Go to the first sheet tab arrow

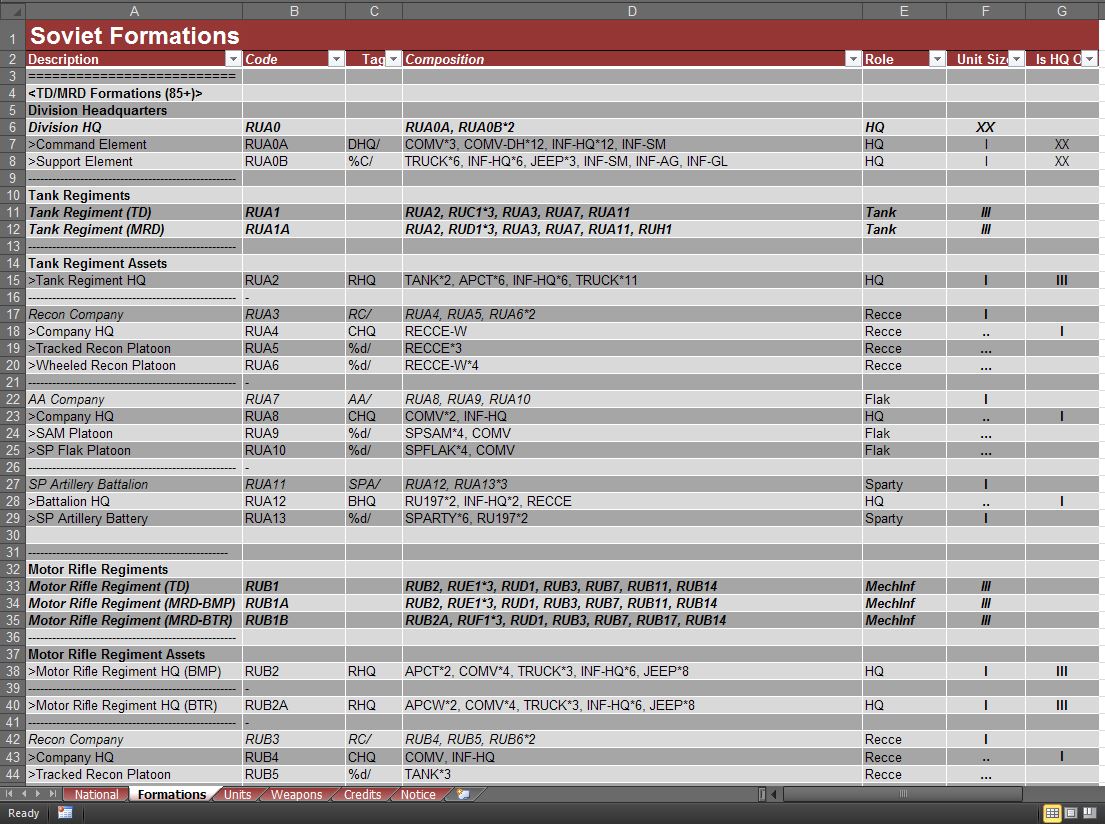[9, 794]
